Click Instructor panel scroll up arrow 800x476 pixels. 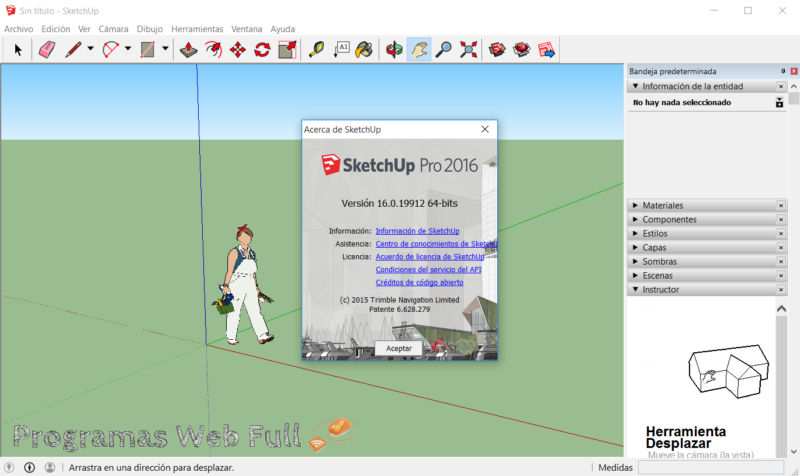pos(781,309)
